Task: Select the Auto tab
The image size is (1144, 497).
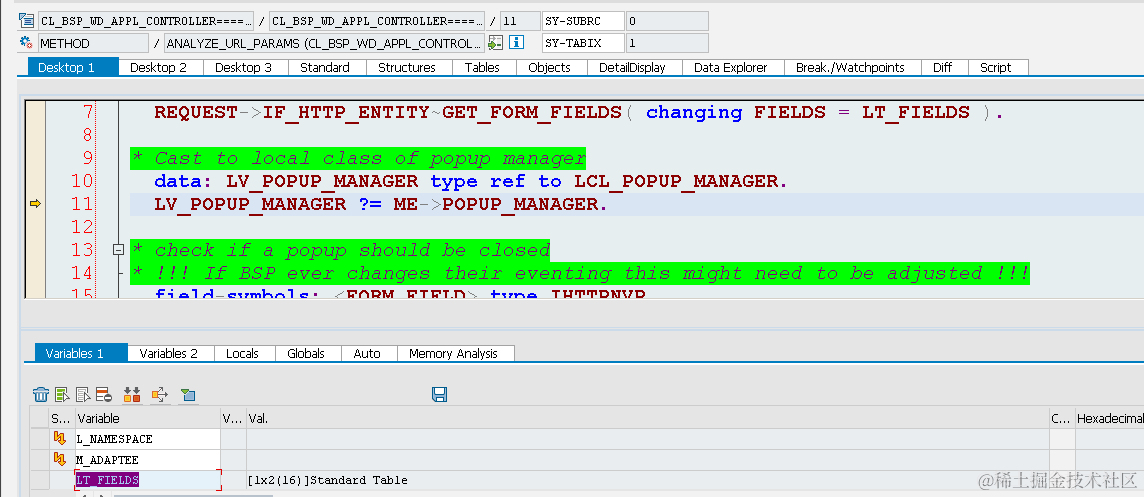Action: click(x=367, y=353)
